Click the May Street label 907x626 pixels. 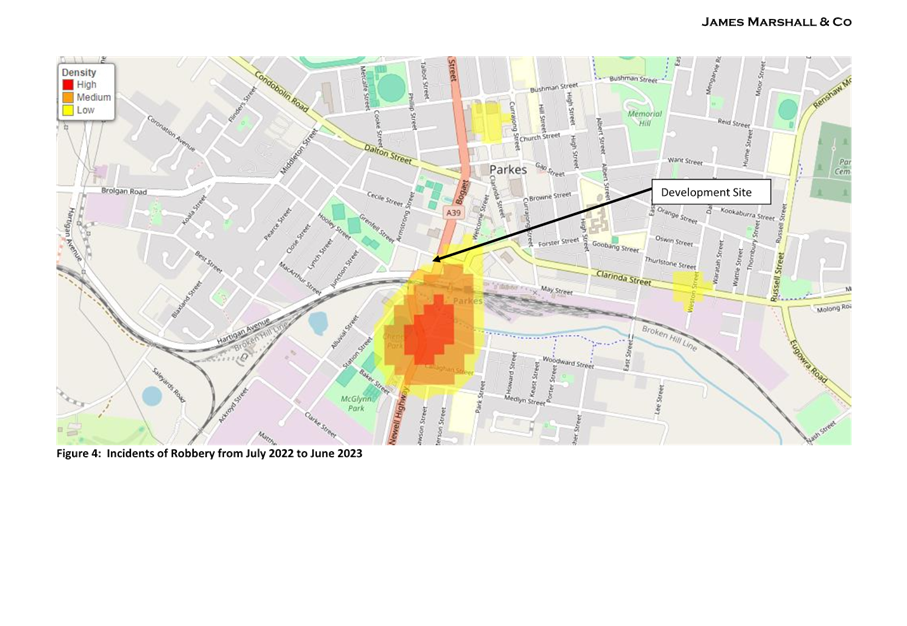coord(556,290)
